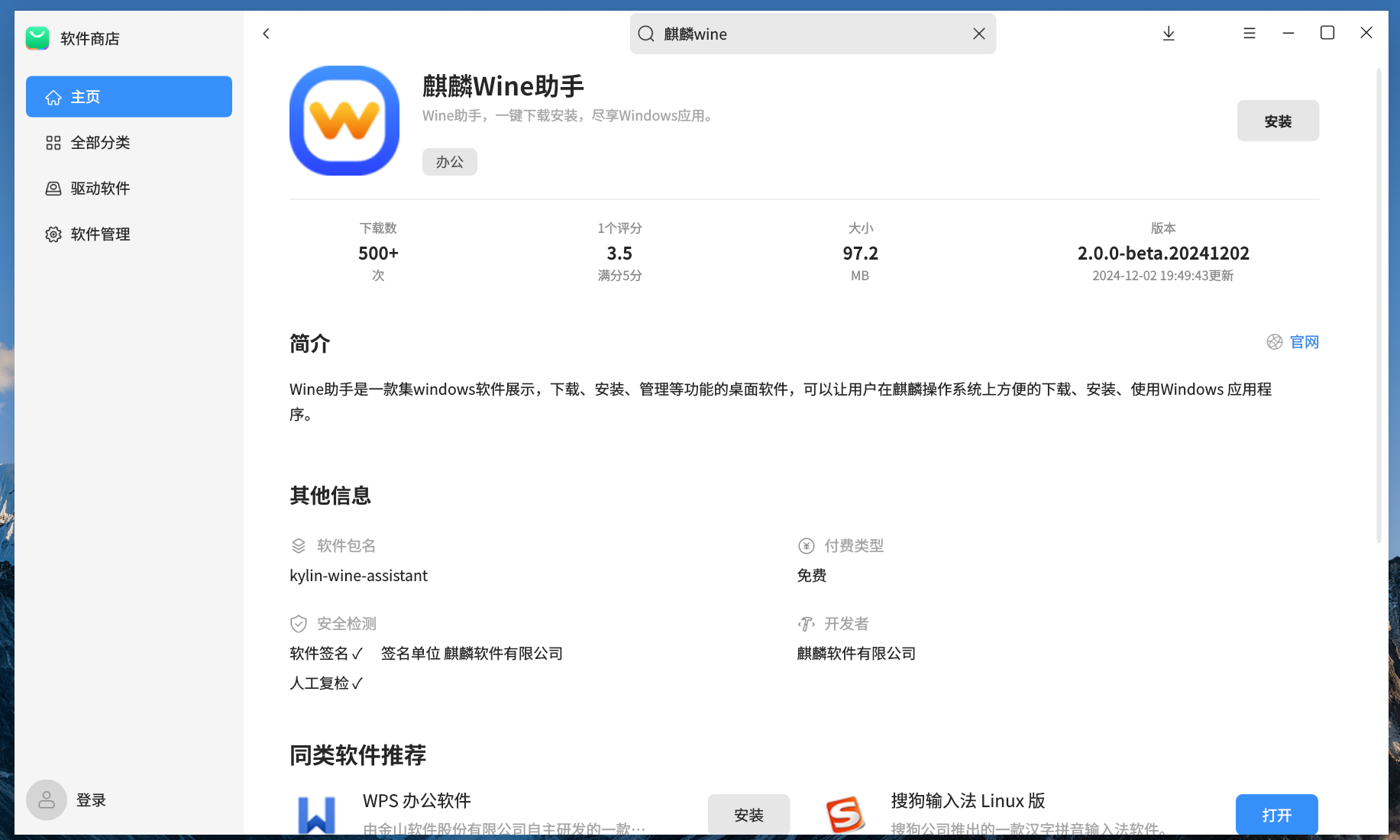
Task: Open the 官网 official website link
Action: 1305,342
